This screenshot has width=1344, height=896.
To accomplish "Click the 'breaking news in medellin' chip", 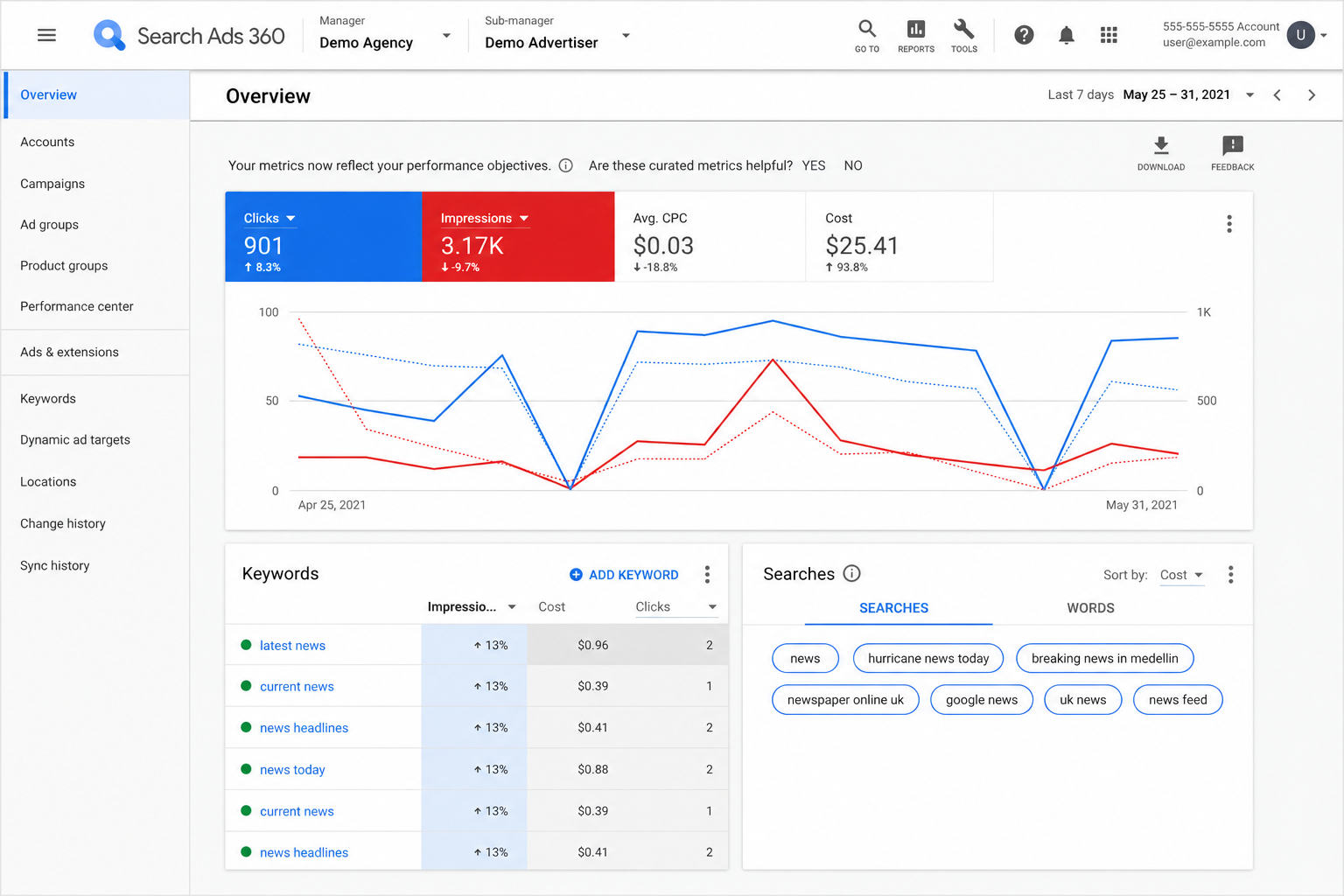I will coord(1104,658).
